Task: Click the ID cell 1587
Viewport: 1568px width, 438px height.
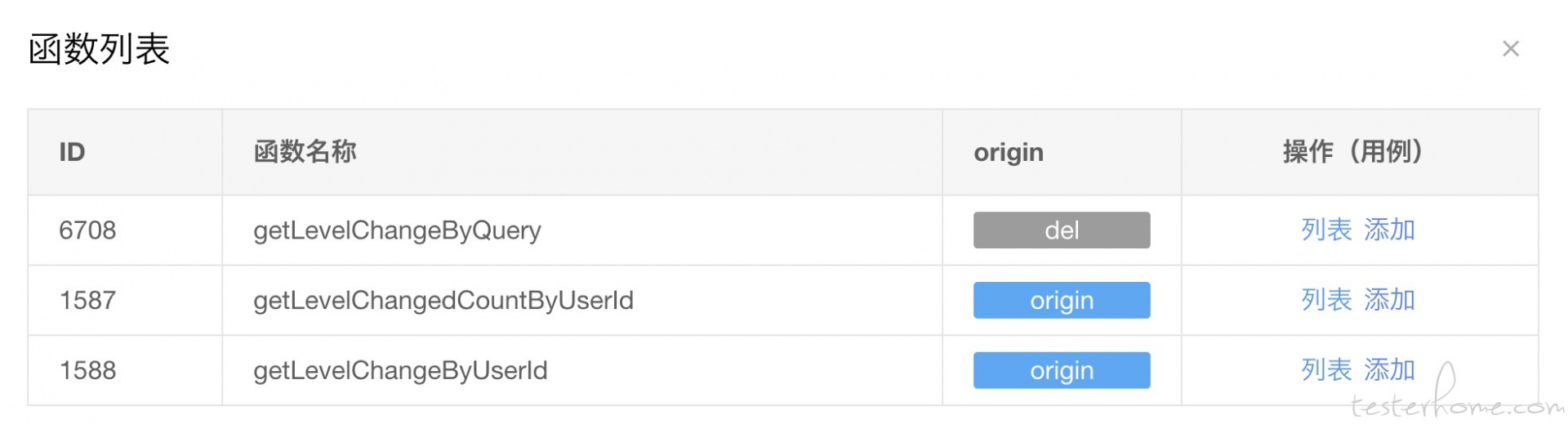Action: click(x=87, y=301)
